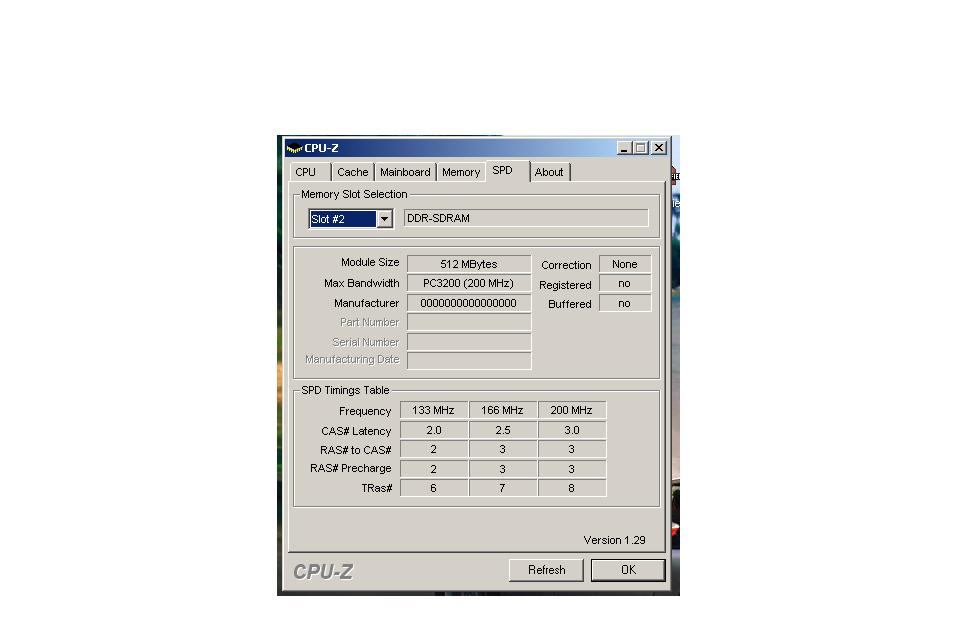
Task: Click the Correction value None
Action: point(625,264)
